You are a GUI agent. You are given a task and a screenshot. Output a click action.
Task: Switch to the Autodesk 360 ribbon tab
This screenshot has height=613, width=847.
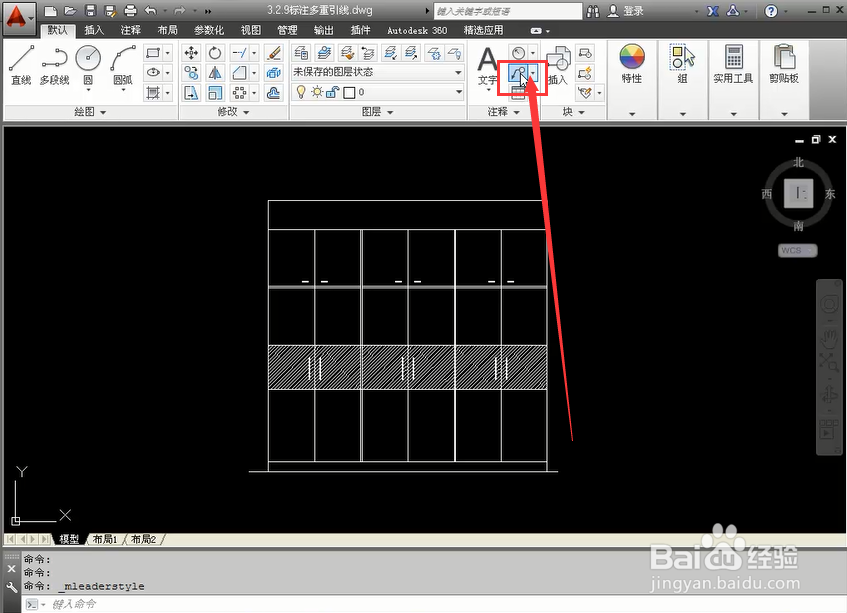click(417, 30)
